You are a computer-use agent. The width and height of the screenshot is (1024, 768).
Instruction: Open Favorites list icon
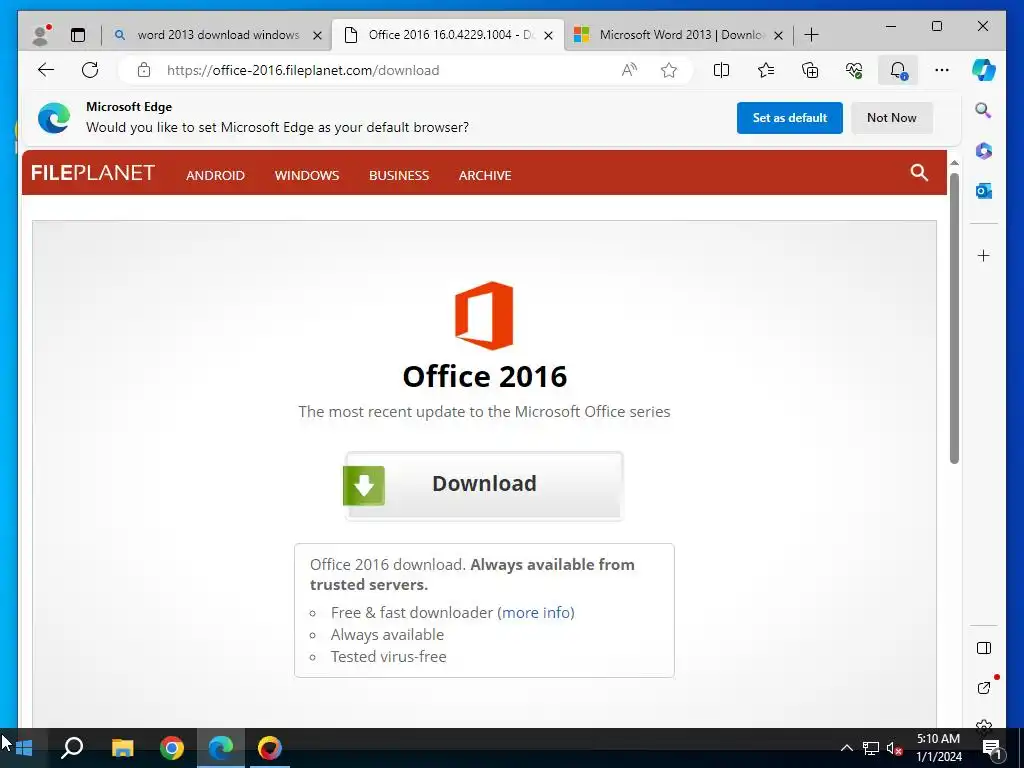tap(765, 70)
